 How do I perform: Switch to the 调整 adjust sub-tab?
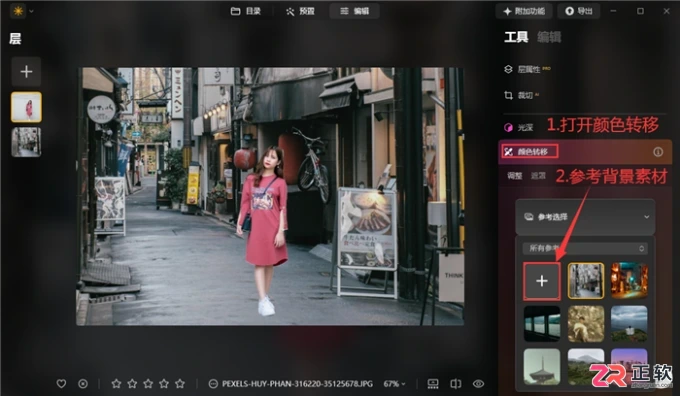coord(515,176)
